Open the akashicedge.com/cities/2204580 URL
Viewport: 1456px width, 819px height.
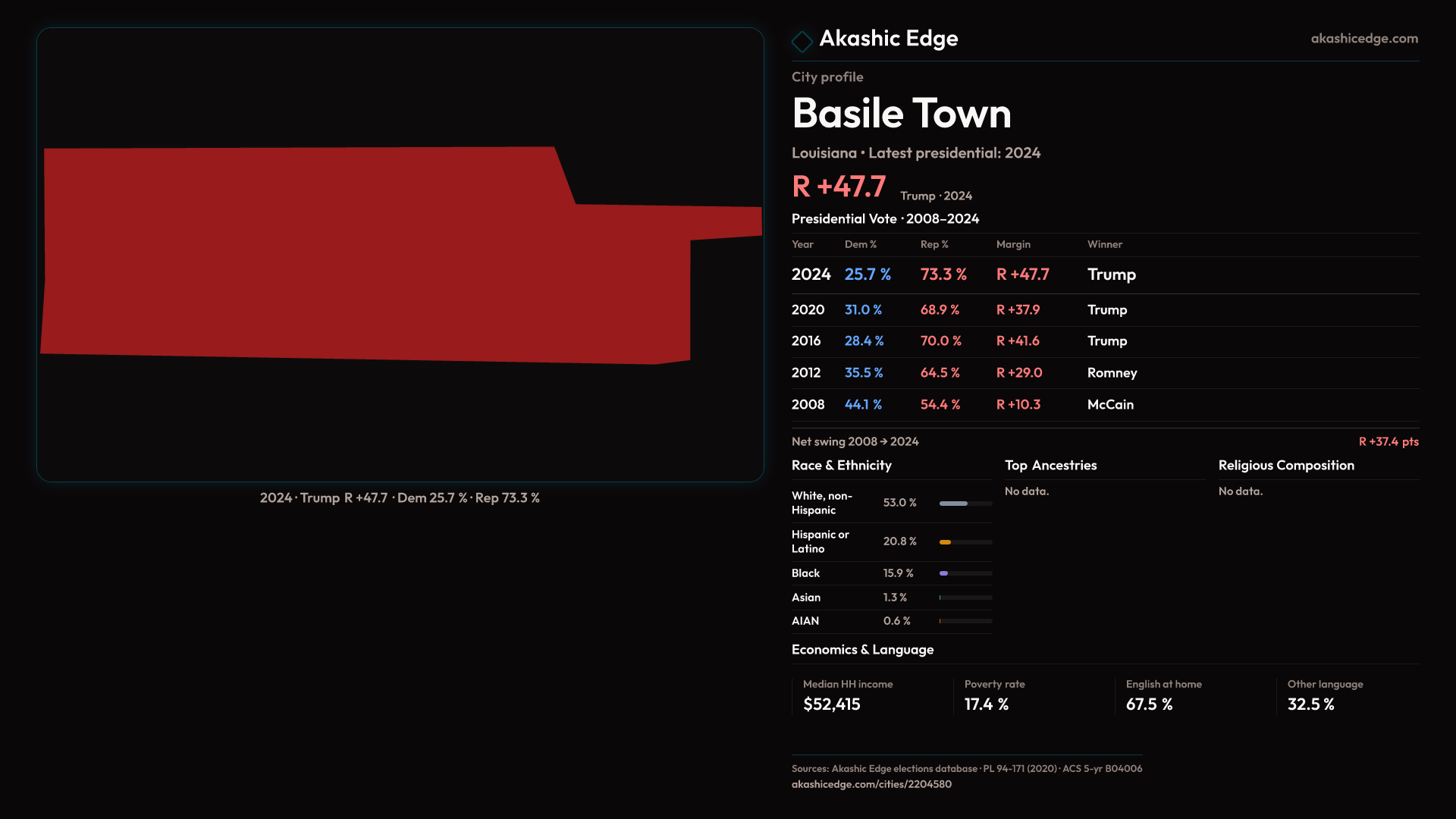click(x=871, y=784)
